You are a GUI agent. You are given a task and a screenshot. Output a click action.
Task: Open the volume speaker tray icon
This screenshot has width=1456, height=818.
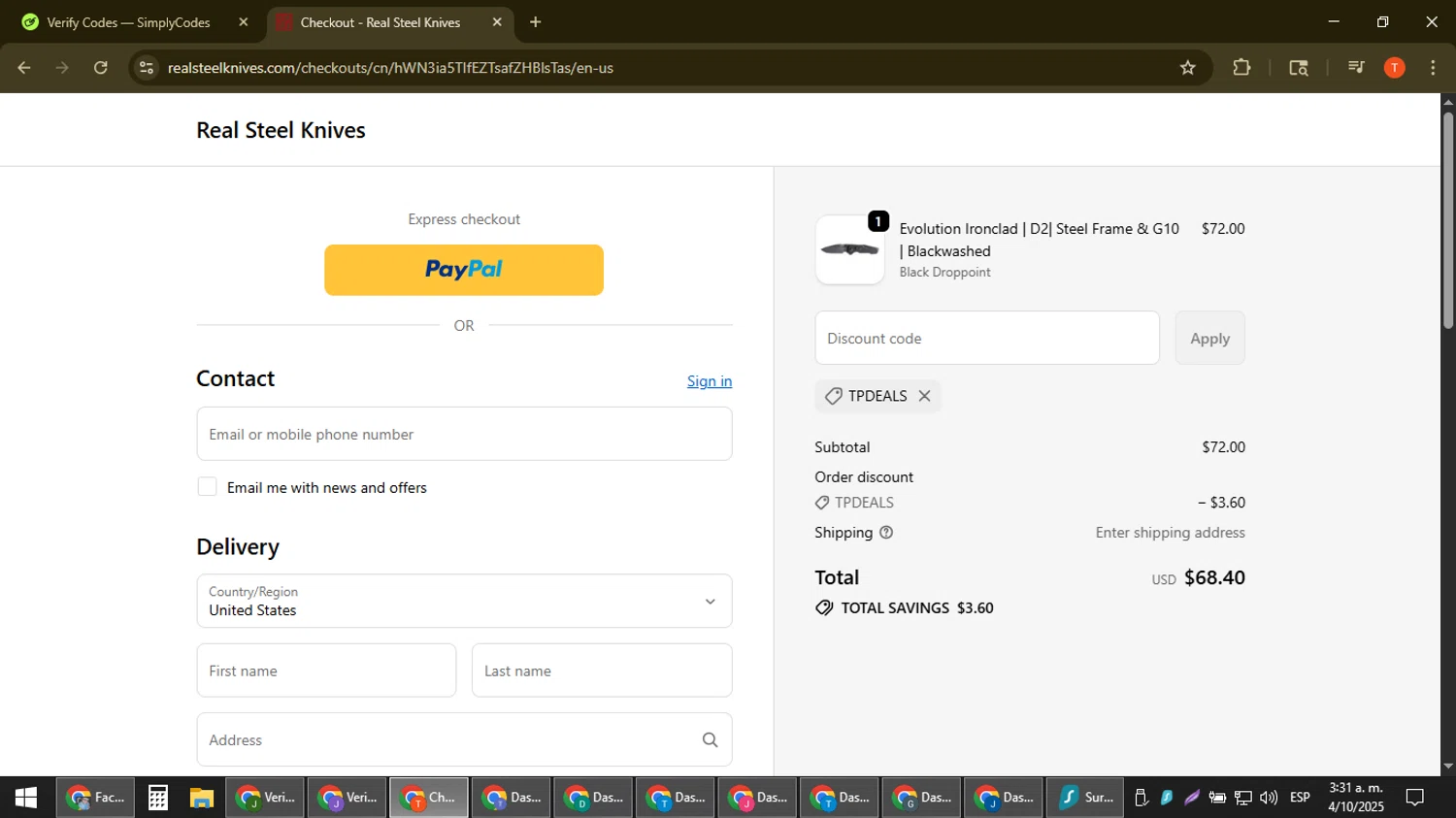[x=1269, y=798]
